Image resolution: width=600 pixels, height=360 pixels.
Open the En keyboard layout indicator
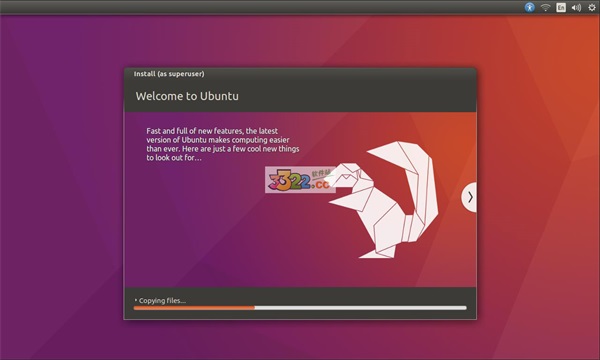[x=561, y=7]
